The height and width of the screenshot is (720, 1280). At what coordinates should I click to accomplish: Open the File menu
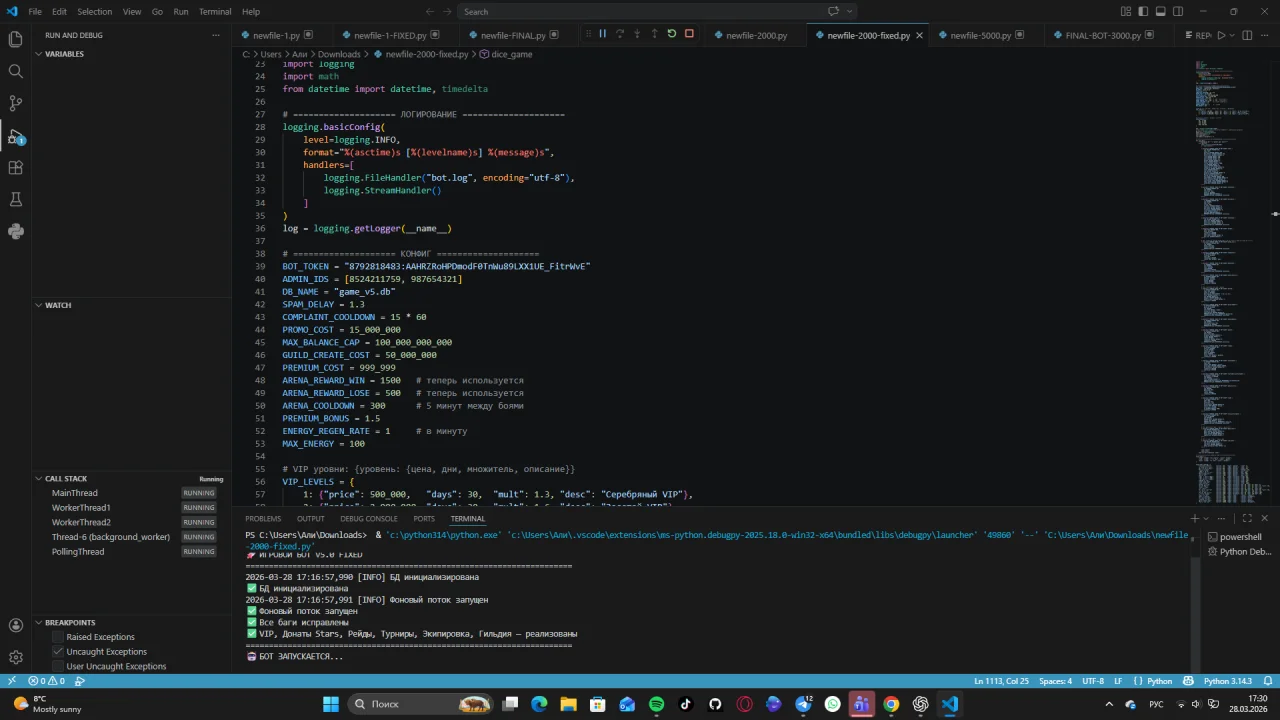tap(35, 11)
